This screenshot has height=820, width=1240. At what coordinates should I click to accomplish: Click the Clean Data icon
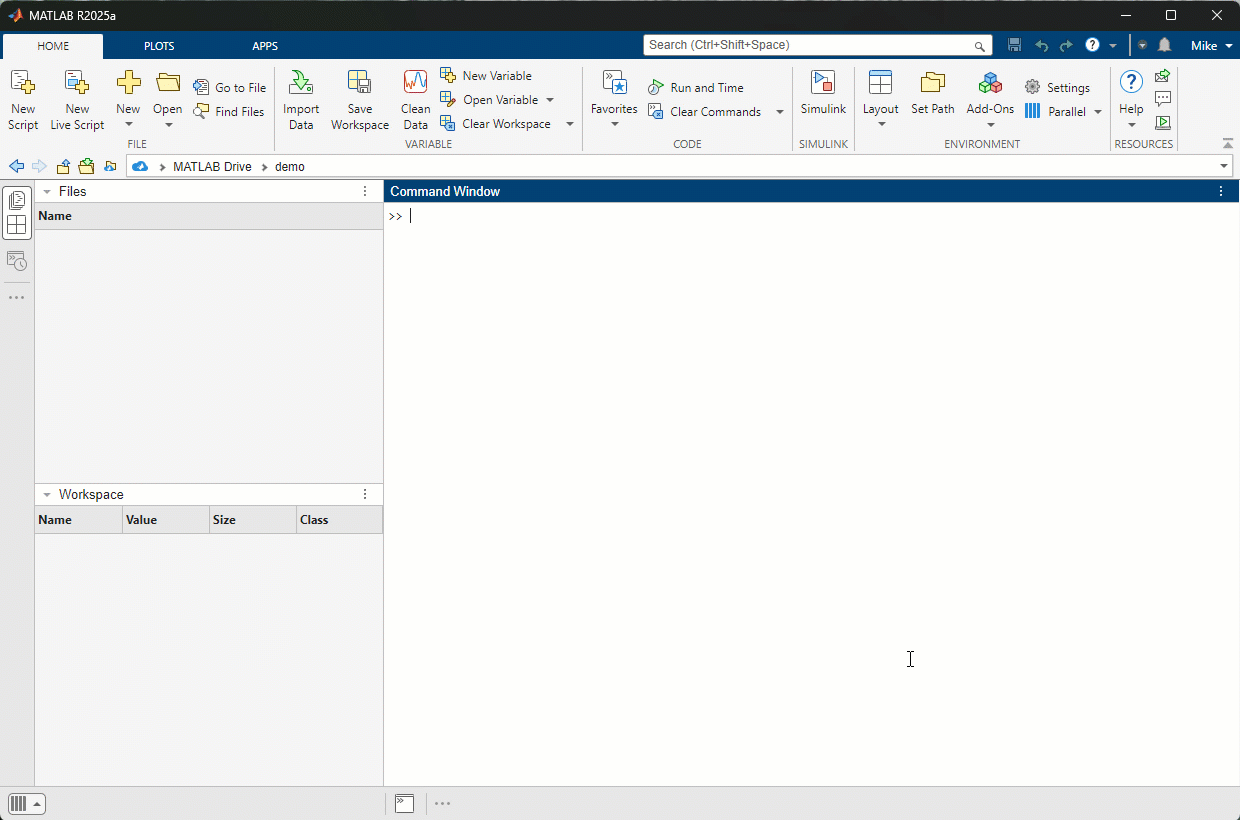415,100
